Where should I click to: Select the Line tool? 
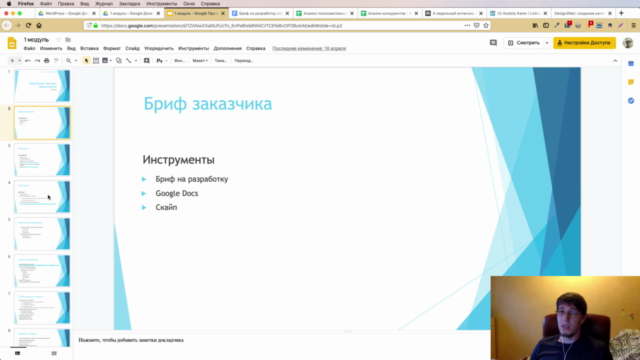pyautogui.click(x=129, y=60)
